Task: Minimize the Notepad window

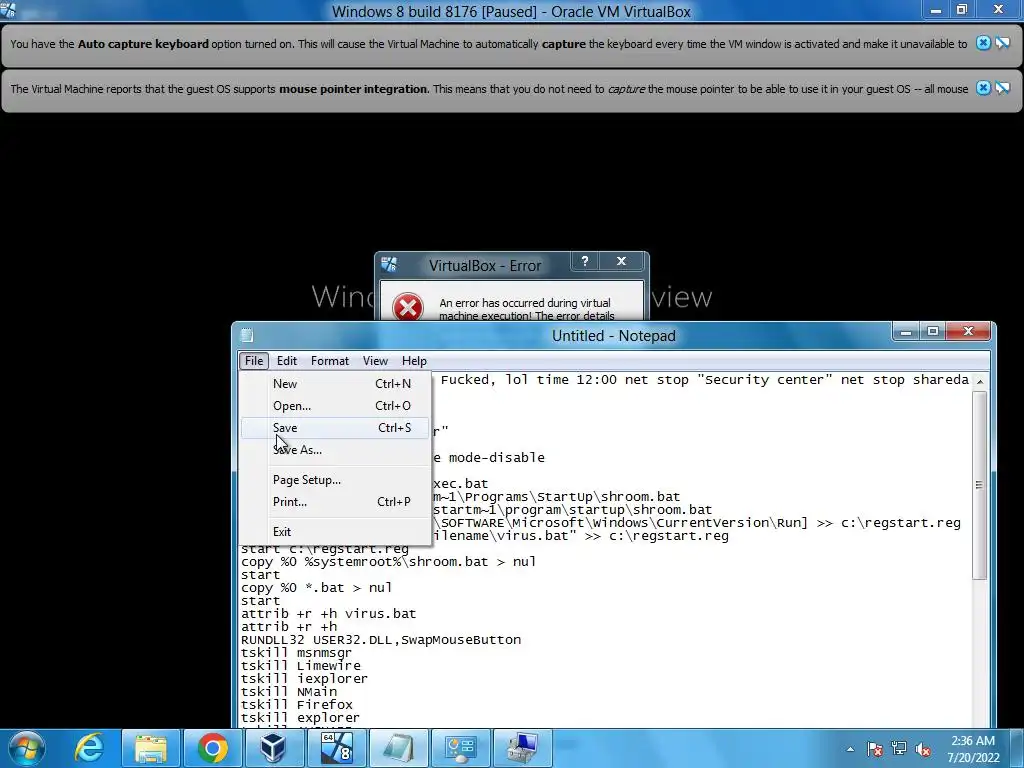Action: [x=906, y=332]
